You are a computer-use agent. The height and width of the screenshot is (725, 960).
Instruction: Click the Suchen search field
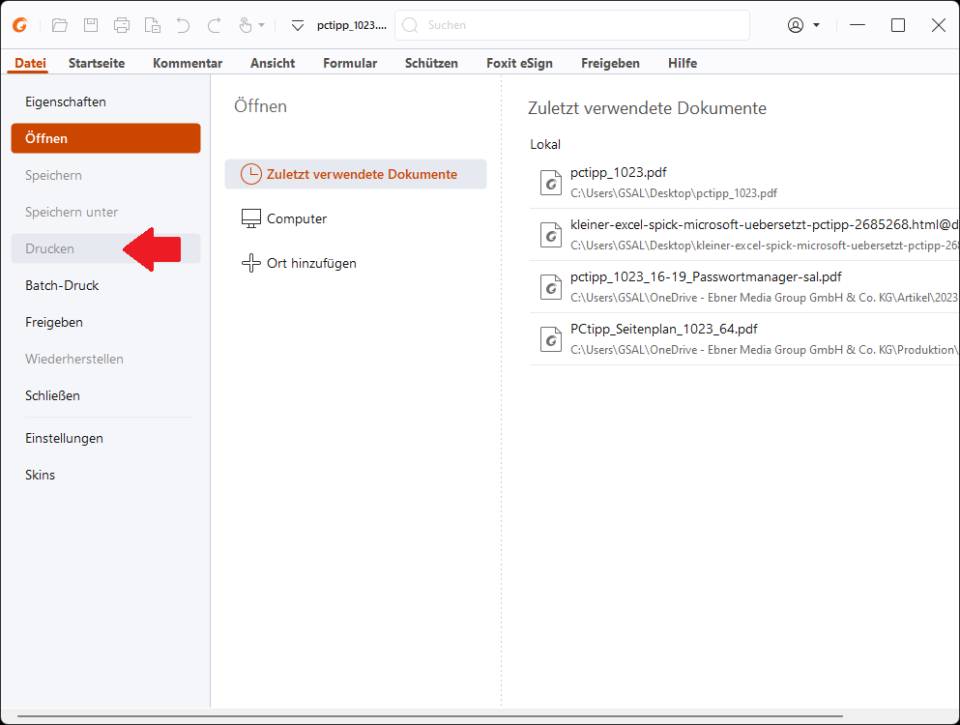click(570, 25)
